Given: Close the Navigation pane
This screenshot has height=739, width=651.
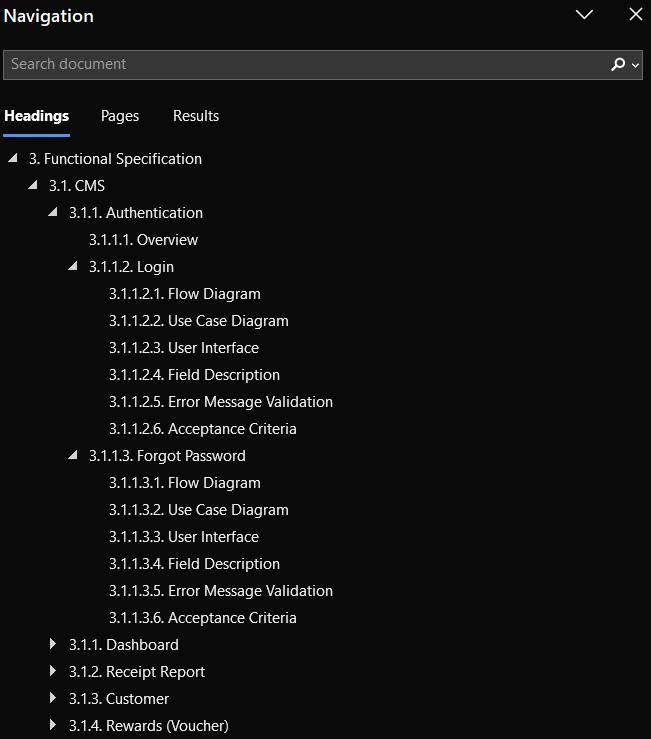Looking at the screenshot, I should point(635,15).
